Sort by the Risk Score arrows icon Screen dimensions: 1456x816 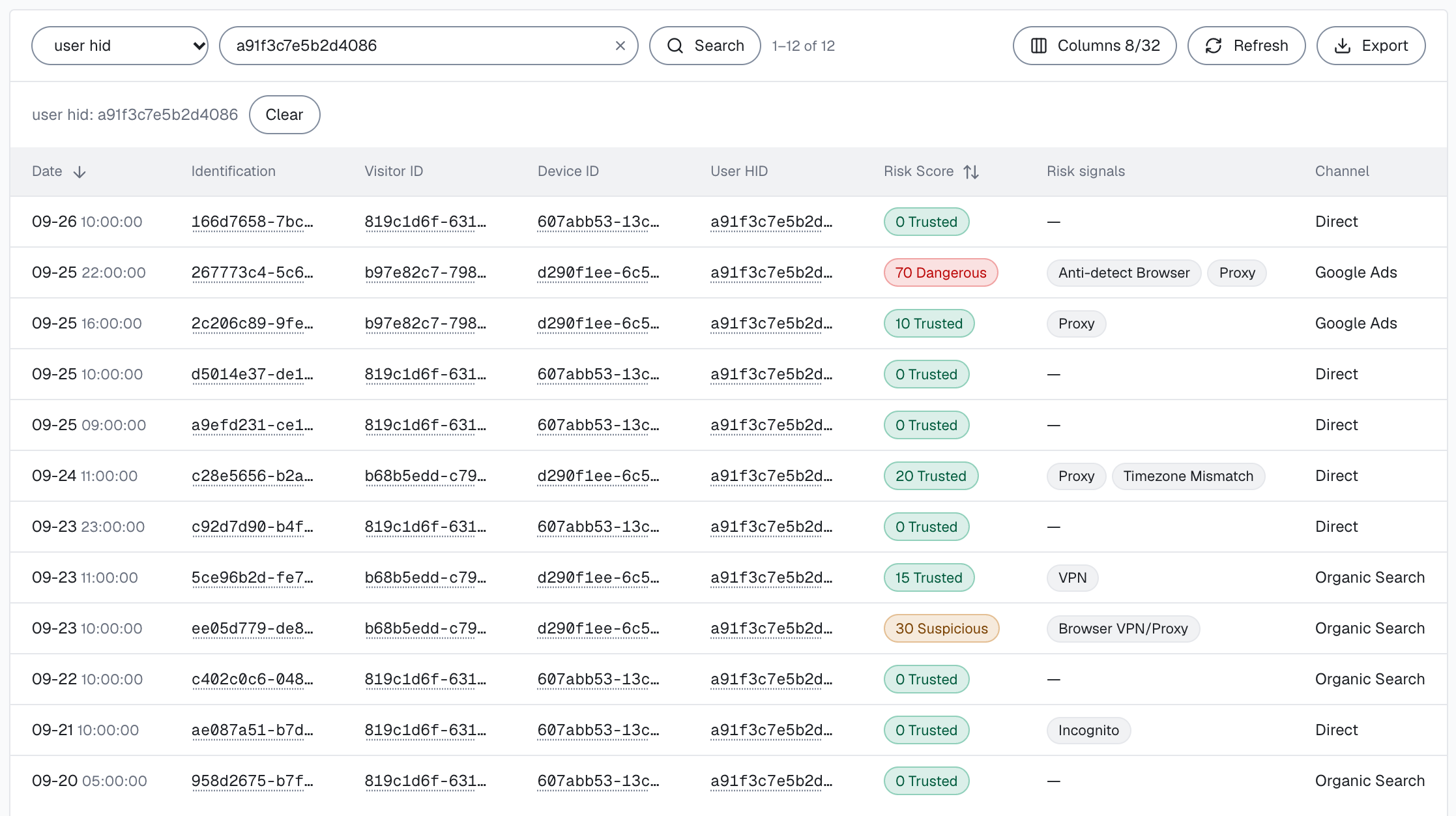tap(971, 171)
